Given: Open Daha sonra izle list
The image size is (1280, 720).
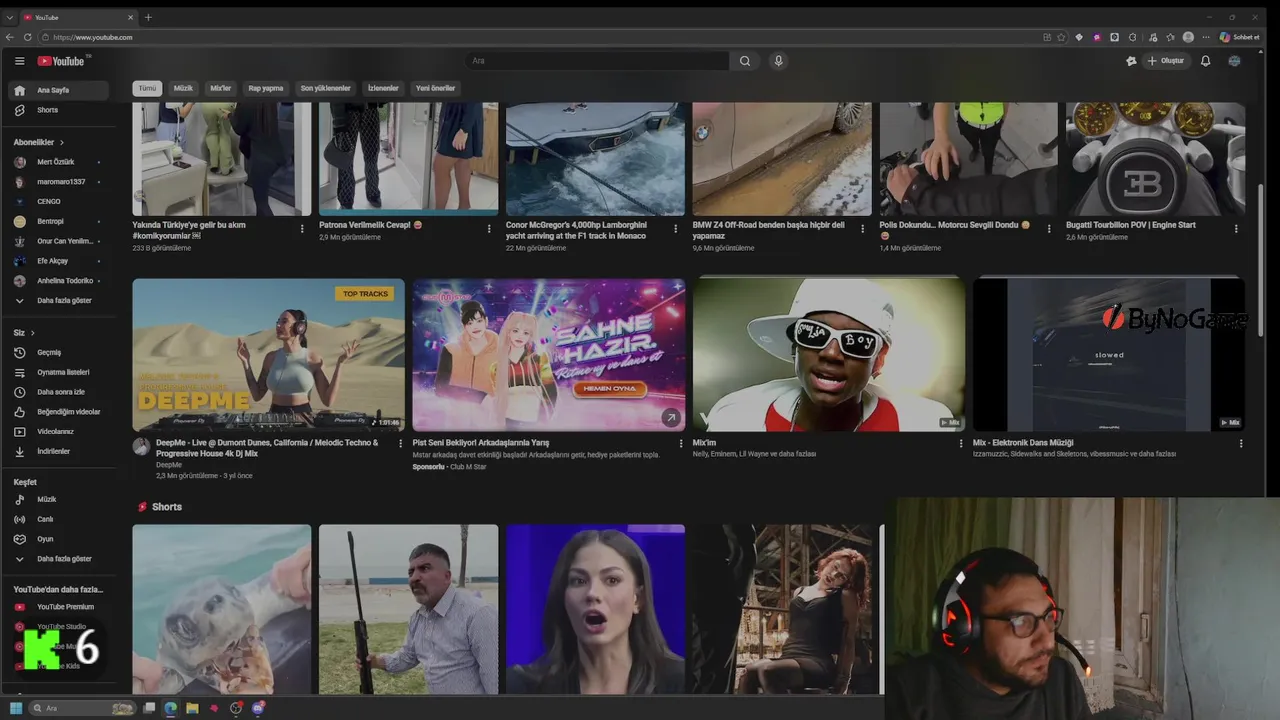Looking at the screenshot, I should (x=60, y=392).
